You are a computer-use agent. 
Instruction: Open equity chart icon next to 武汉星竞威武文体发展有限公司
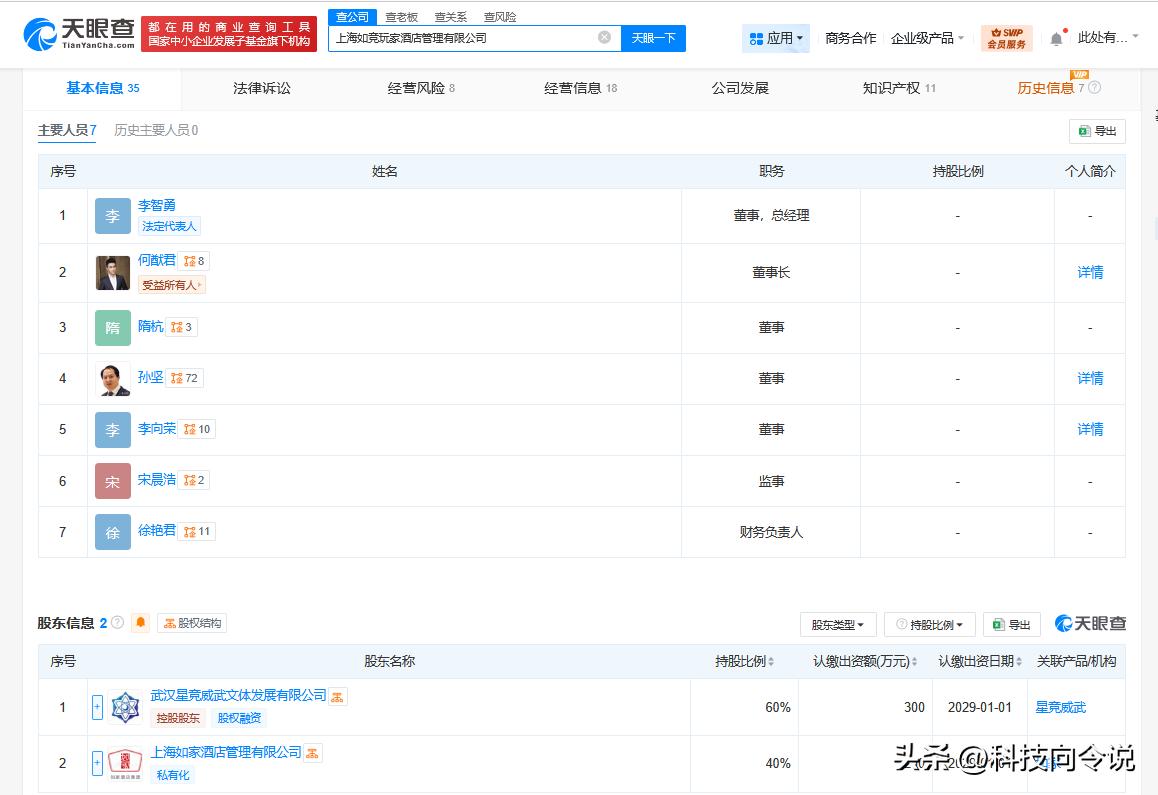pyautogui.click(x=338, y=697)
